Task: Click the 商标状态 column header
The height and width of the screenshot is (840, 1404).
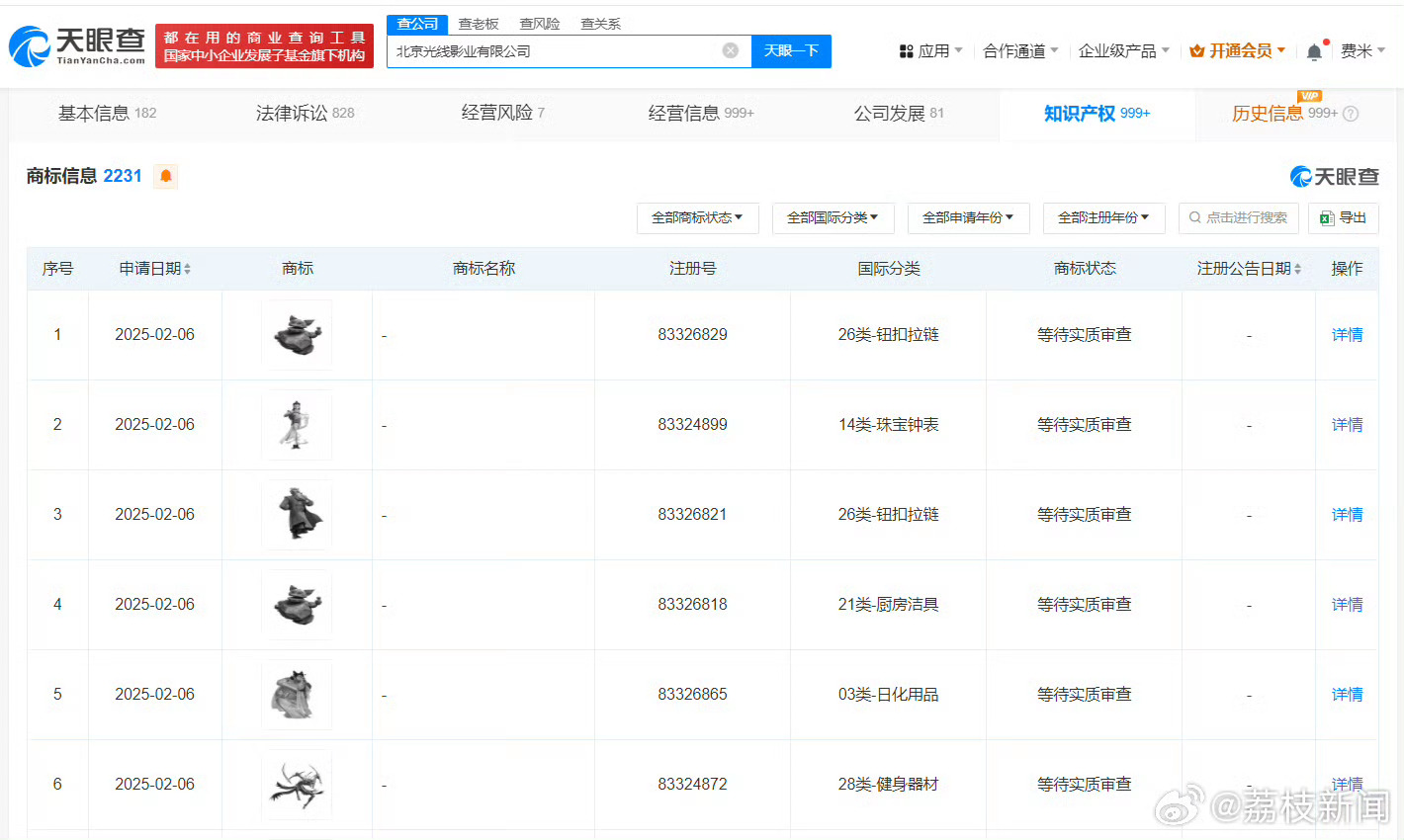Action: pos(1084,269)
